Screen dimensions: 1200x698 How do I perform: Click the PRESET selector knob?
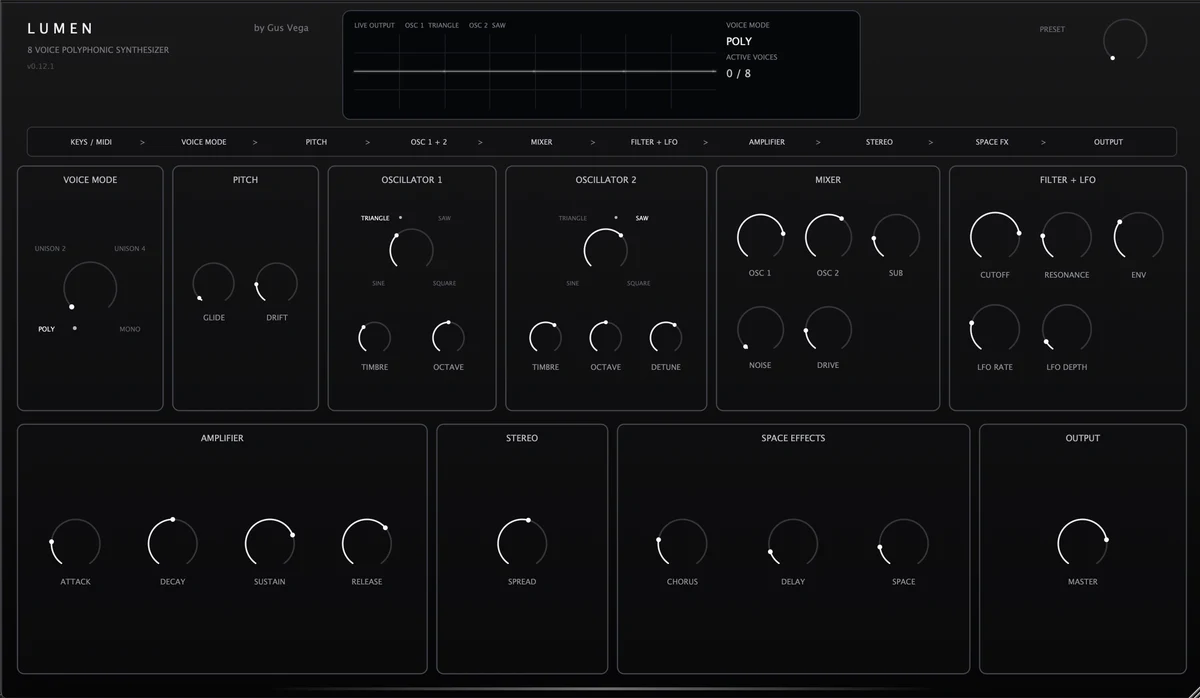(x=1125, y=40)
